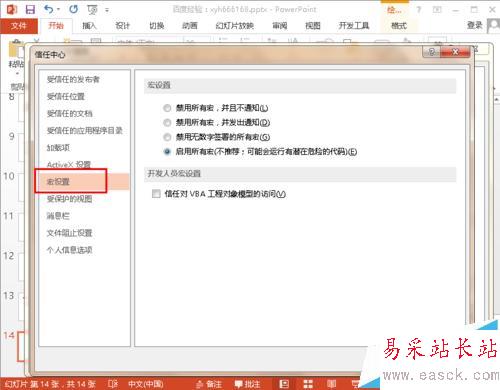Click the 中文(中国) language indicator

coord(146,384)
